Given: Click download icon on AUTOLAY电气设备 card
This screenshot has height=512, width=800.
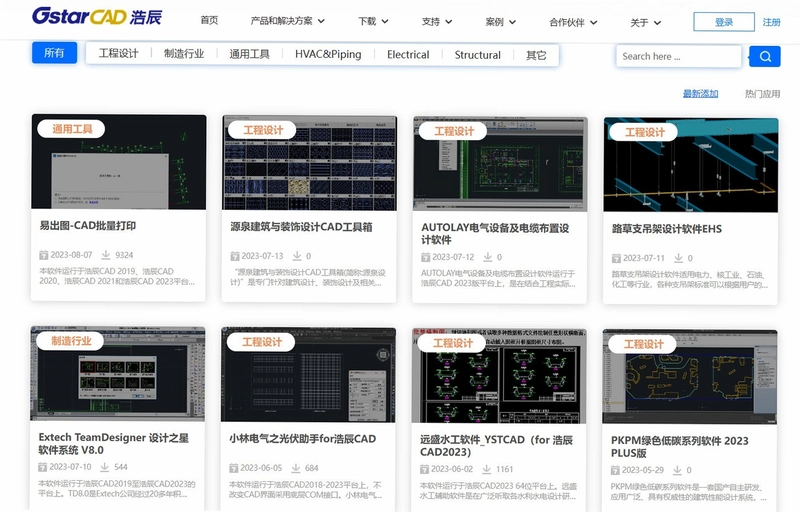Looking at the screenshot, I should (x=487, y=257).
